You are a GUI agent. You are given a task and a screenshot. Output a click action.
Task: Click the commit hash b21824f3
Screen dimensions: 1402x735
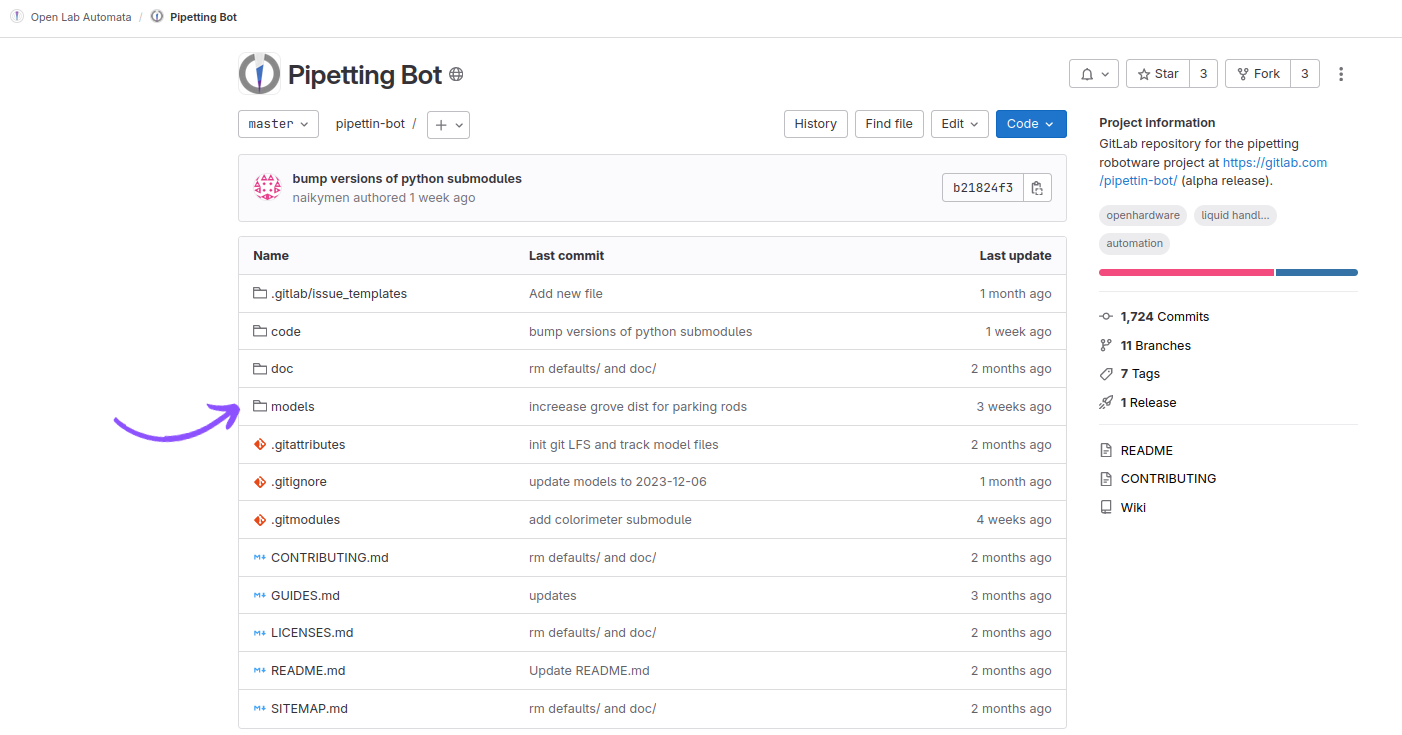coord(983,188)
